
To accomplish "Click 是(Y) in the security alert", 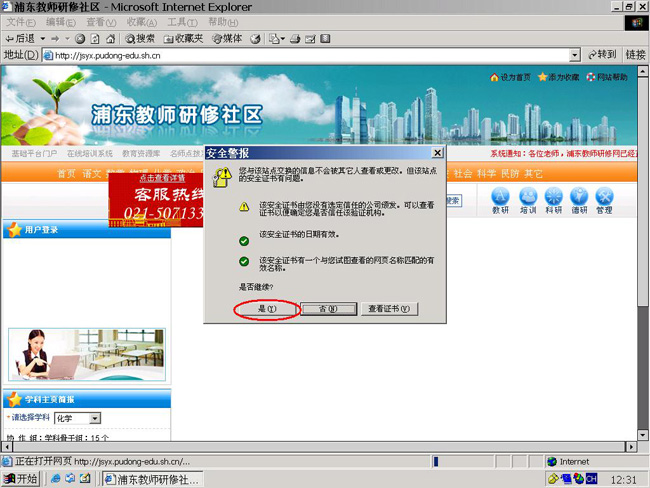I will pos(267,309).
